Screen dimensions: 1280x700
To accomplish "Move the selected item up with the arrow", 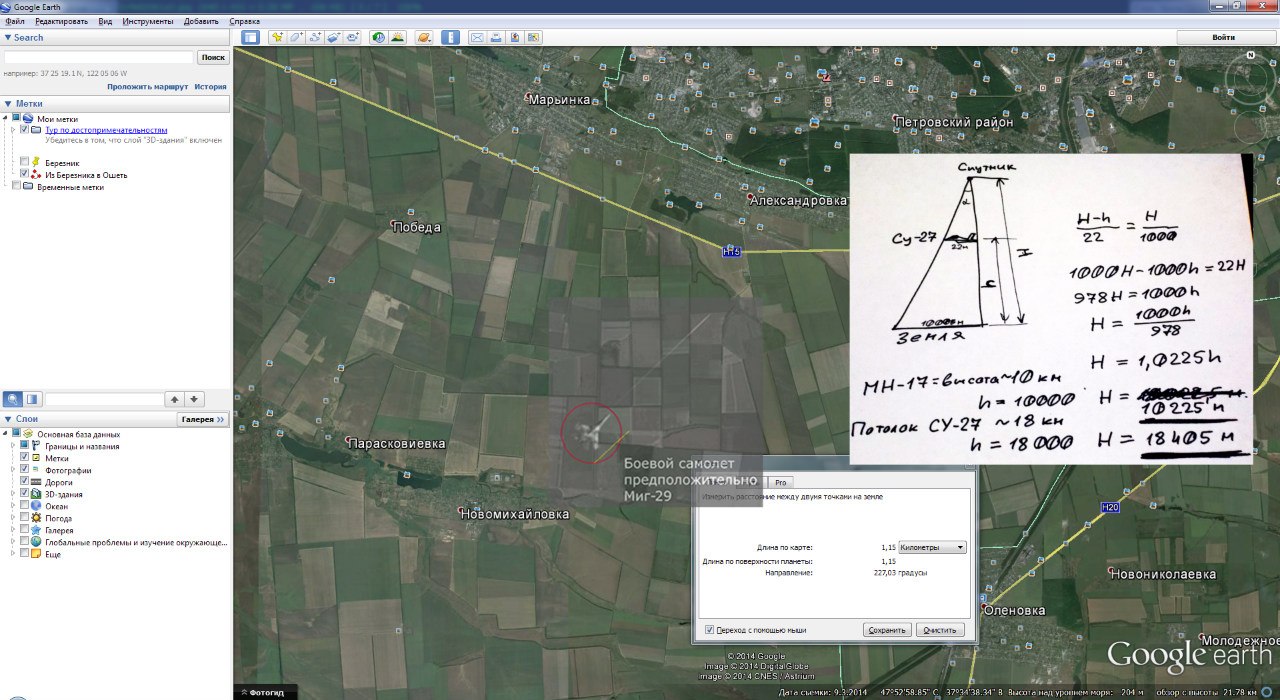I will tap(174, 398).
